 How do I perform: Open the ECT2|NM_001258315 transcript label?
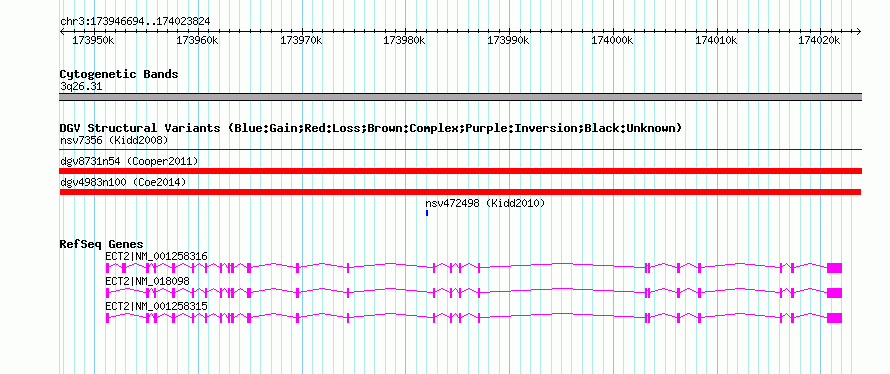157,306
